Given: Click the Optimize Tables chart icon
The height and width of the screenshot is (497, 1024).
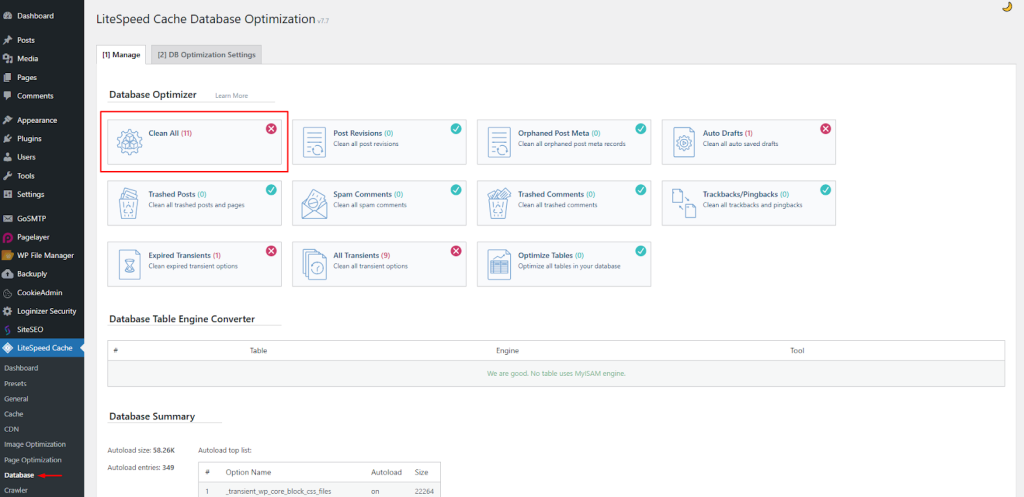Looking at the screenshot, I should click(499, 264).
